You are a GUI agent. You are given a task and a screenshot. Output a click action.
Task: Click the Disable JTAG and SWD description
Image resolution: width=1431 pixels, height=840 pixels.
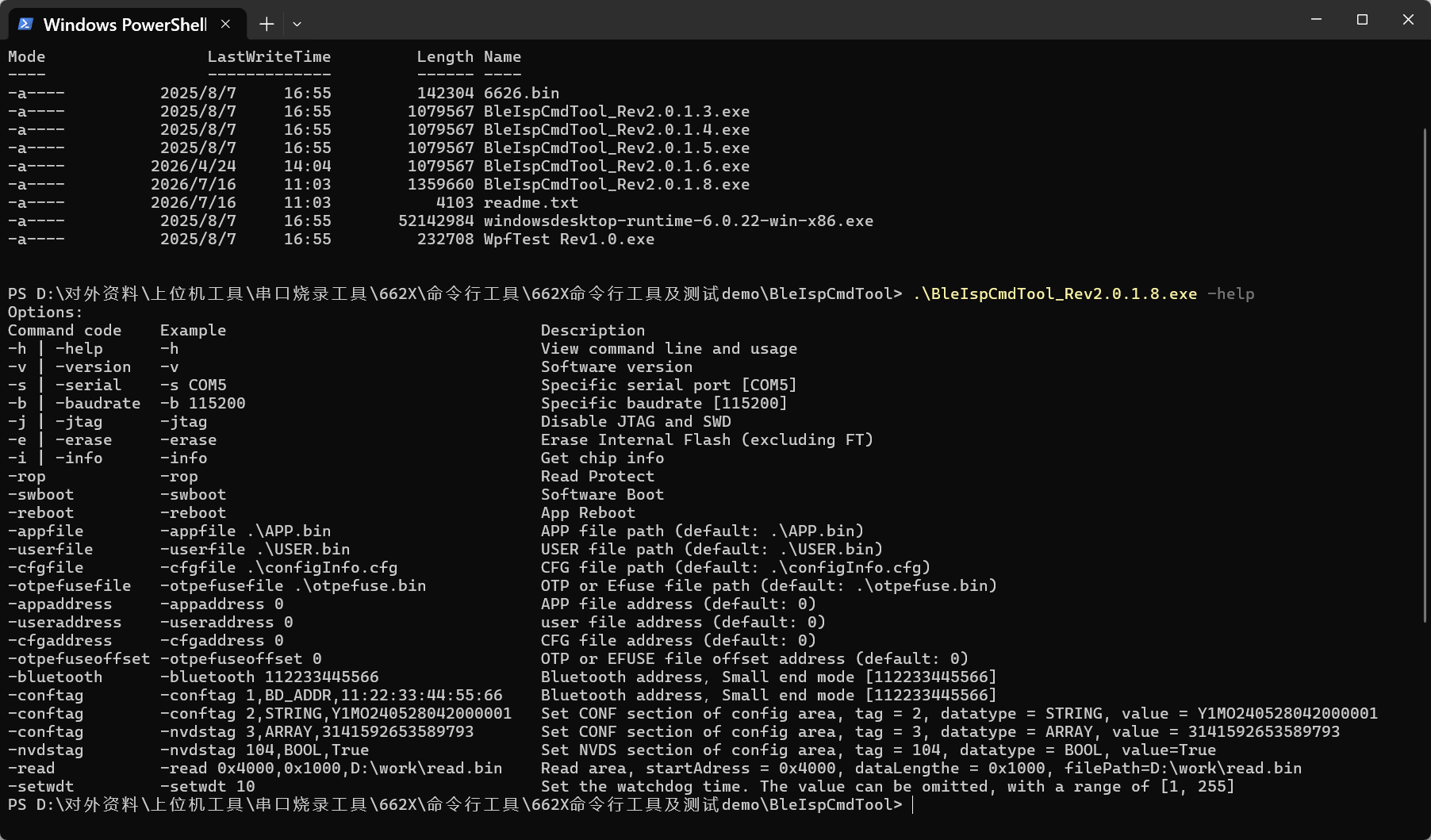(x=635, y=421)
